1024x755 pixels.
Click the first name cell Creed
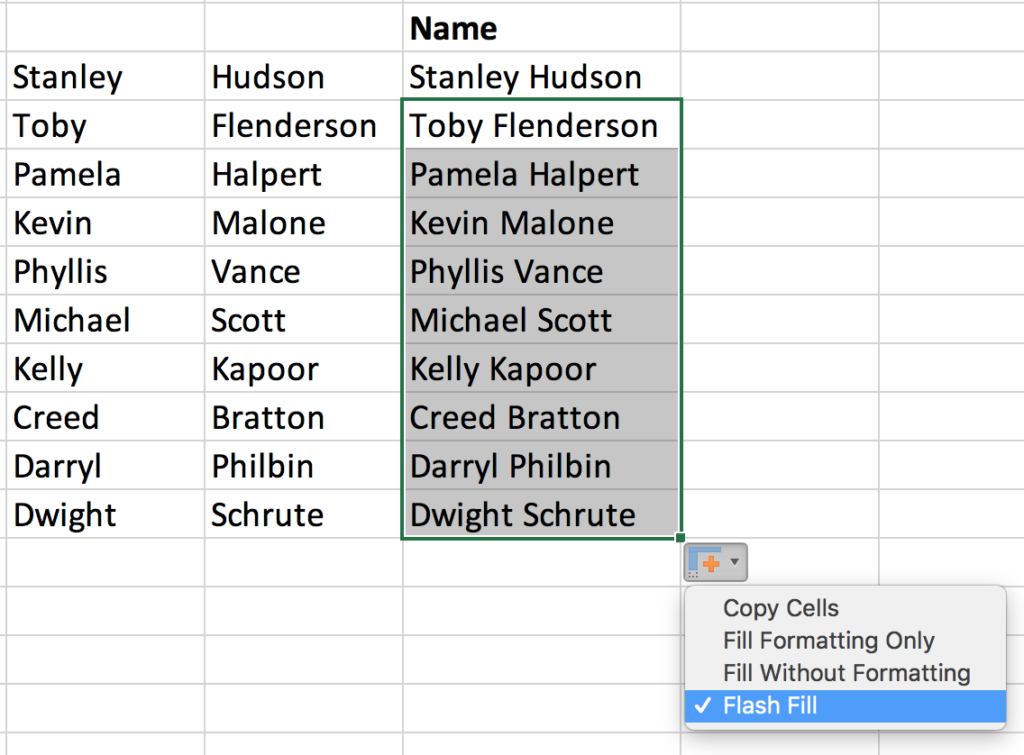click(x=105, y=417)
